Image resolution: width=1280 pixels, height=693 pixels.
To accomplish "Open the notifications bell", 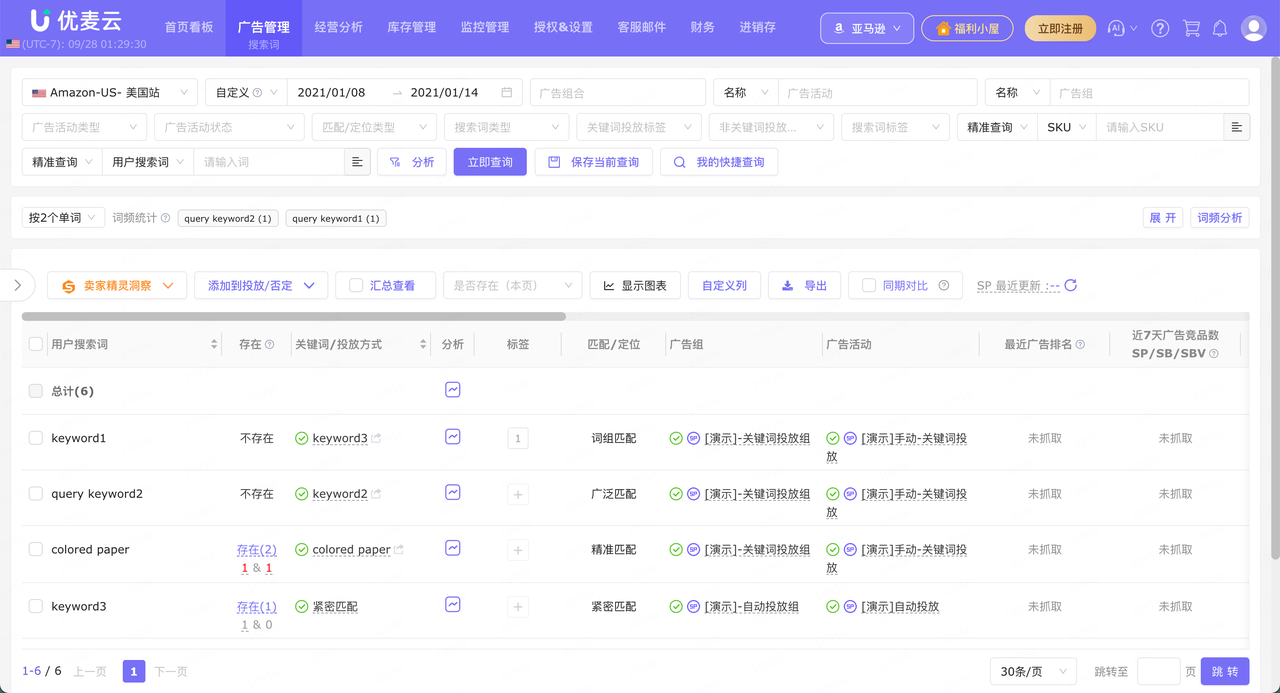I will click(1220, 28).
